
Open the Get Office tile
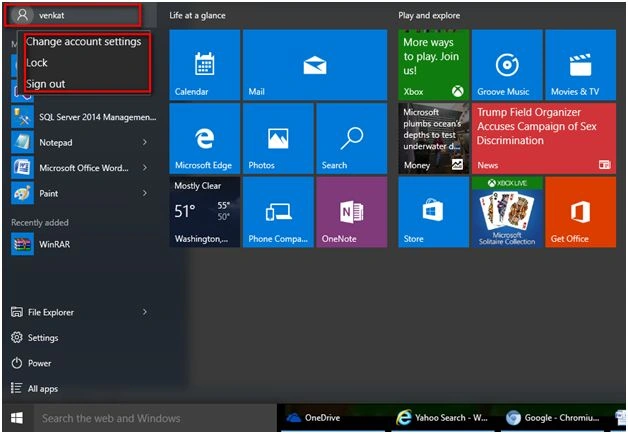pyautogui.click(x=580, y=212)
